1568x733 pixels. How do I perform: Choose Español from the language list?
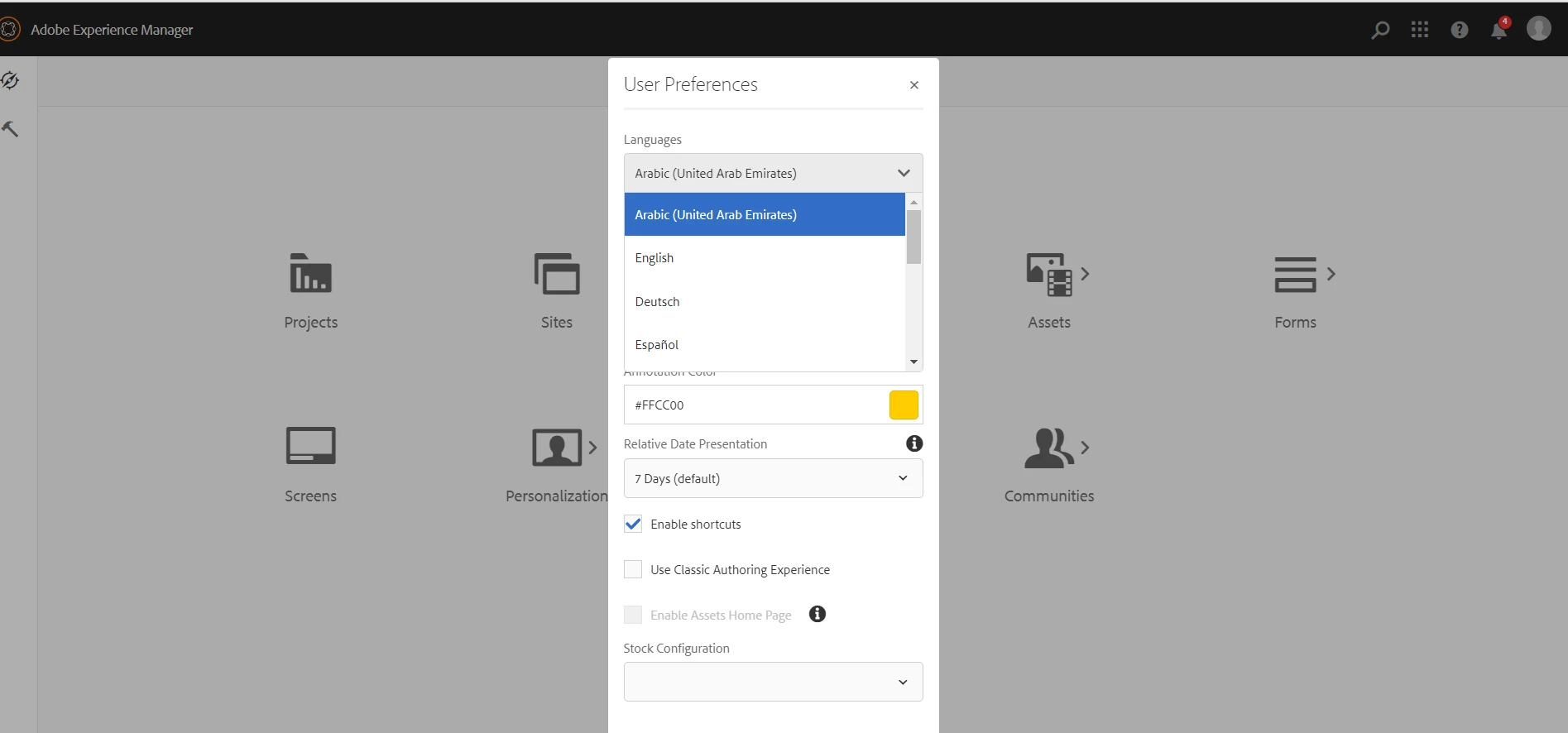pyautogui.click(x=765, y=345)
